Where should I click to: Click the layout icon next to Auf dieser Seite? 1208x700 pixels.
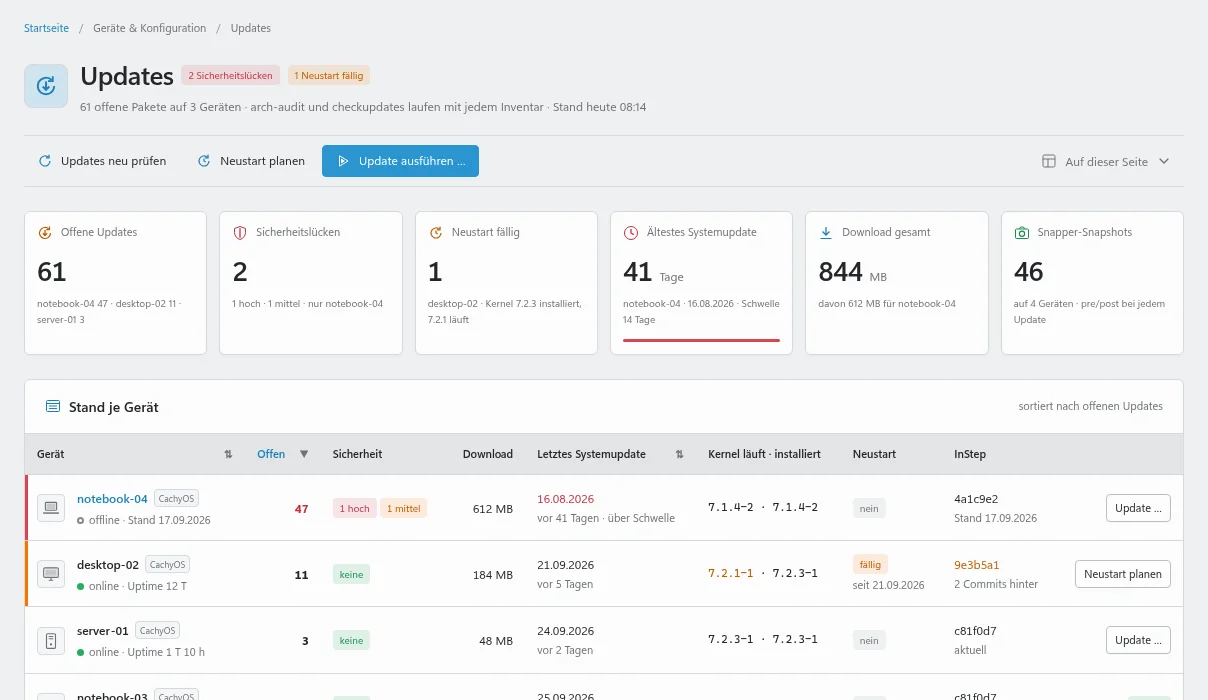[x=1049, y=161]
